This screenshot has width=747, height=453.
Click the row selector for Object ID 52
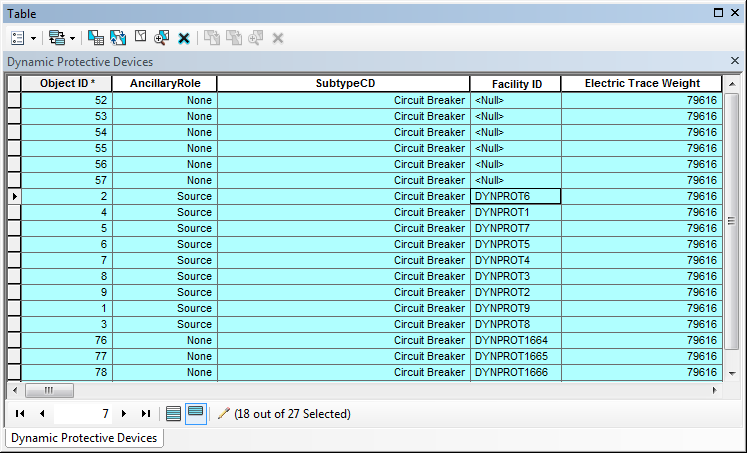(14, 100)
